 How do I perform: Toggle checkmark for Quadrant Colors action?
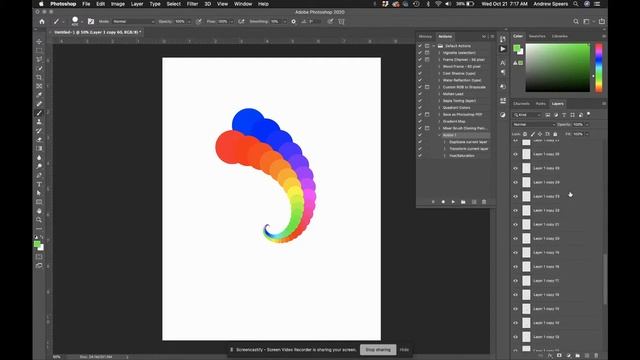(420, 108)
